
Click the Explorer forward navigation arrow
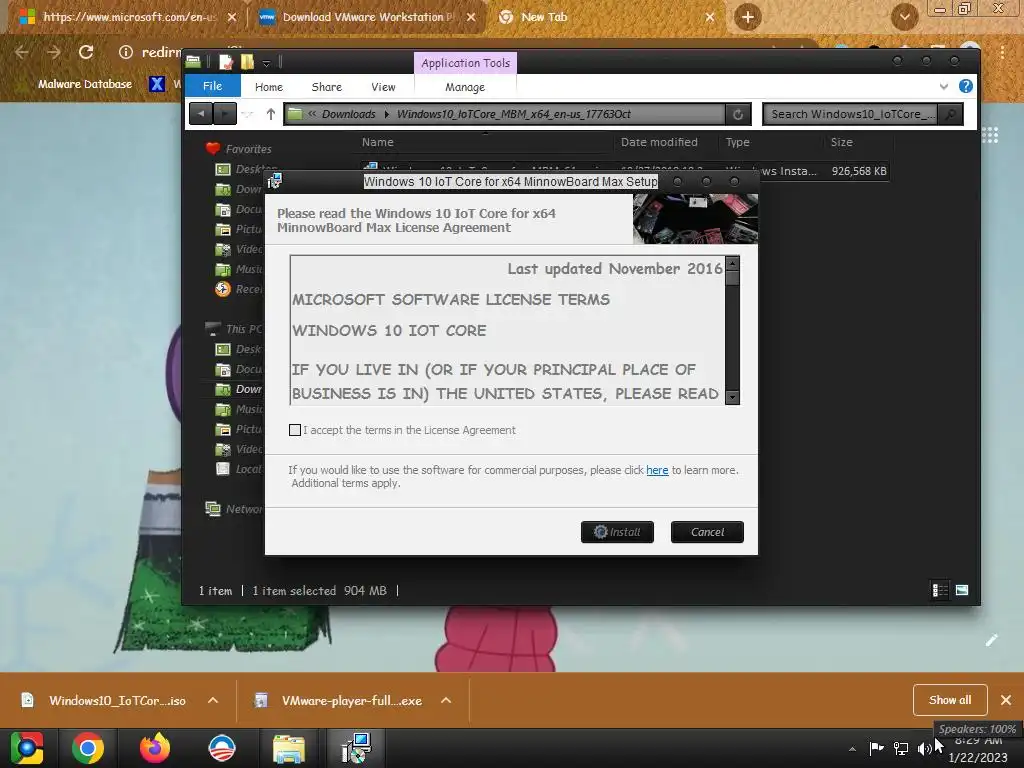[x=225, y=114]
